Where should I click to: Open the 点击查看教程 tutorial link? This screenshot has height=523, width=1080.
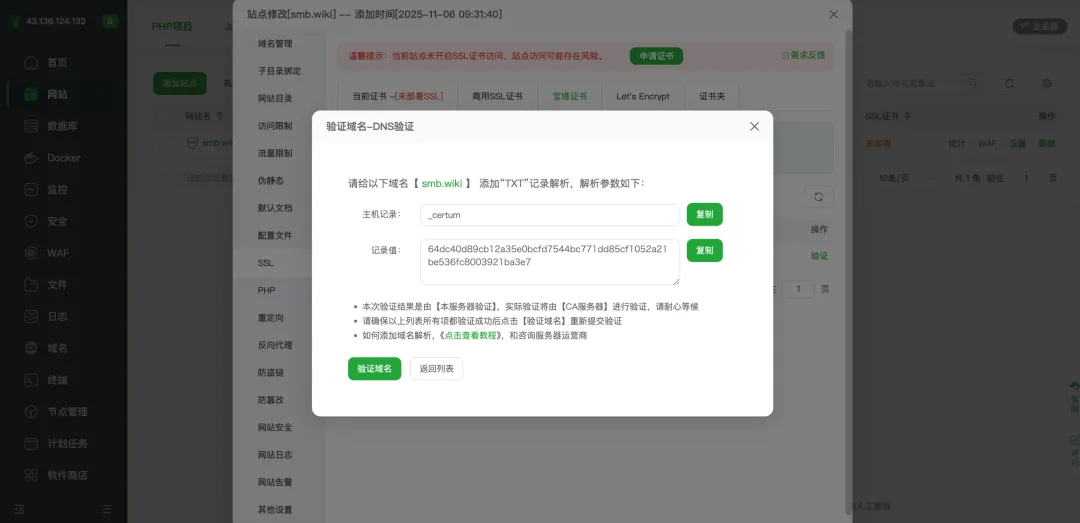click(x=470, y=336)
